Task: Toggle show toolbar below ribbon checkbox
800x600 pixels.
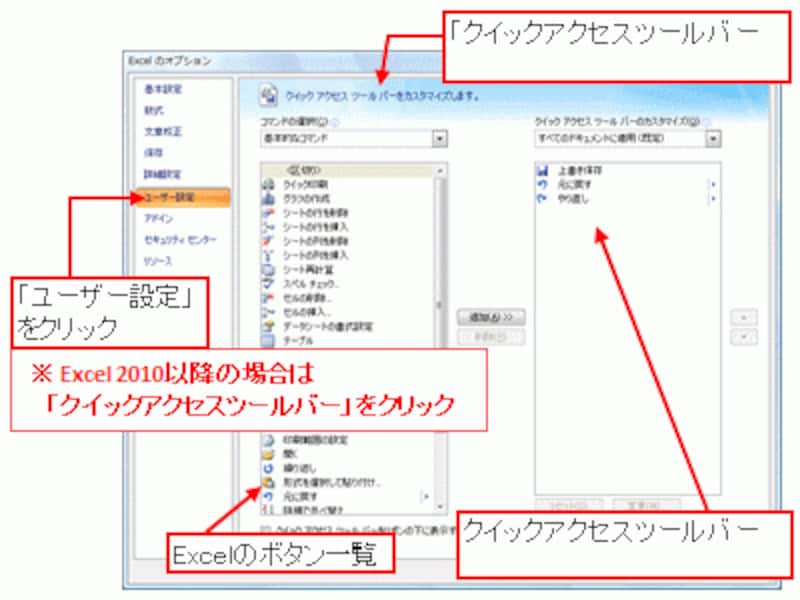Action: click(x=264, y=530)
